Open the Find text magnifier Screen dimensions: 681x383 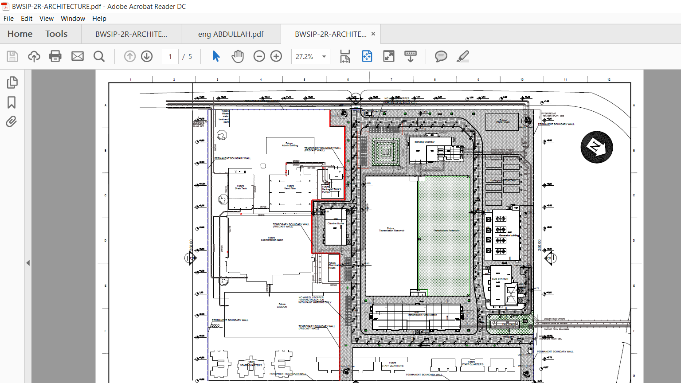pos(99,56)
